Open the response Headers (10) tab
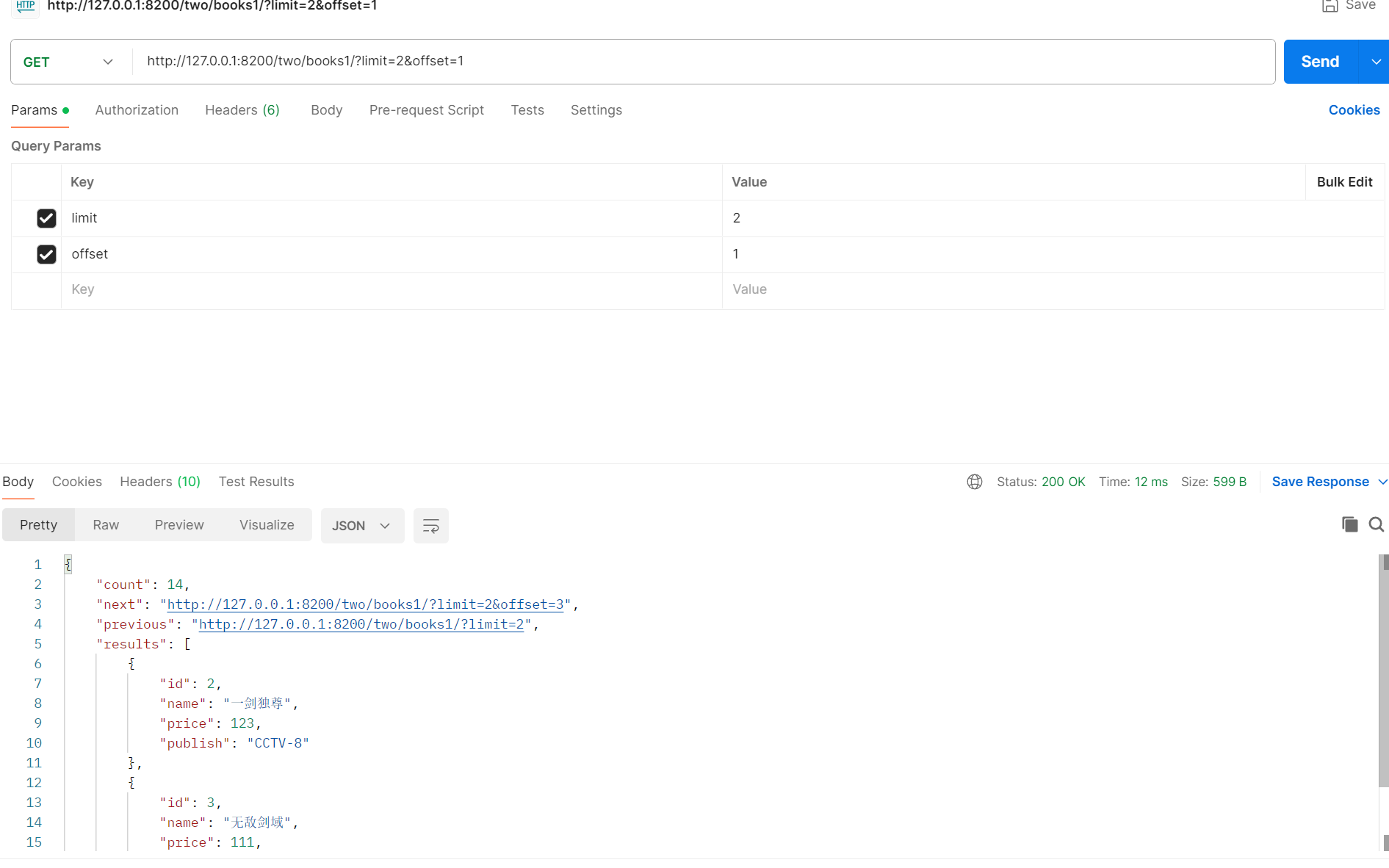The width and height of the screenshot is (1389, 868). pyautogui.click(x=160, y=482)
